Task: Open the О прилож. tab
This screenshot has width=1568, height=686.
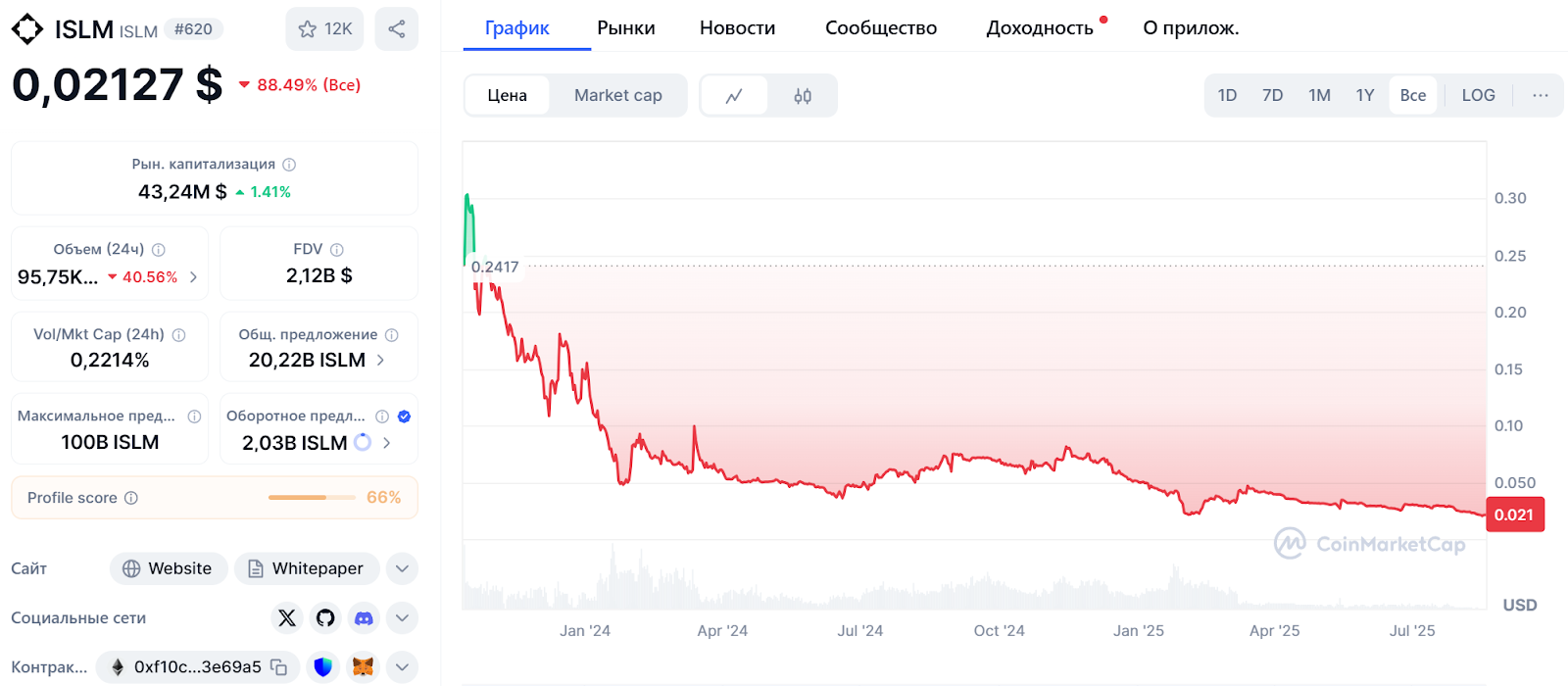Action: pos(1191,27)
